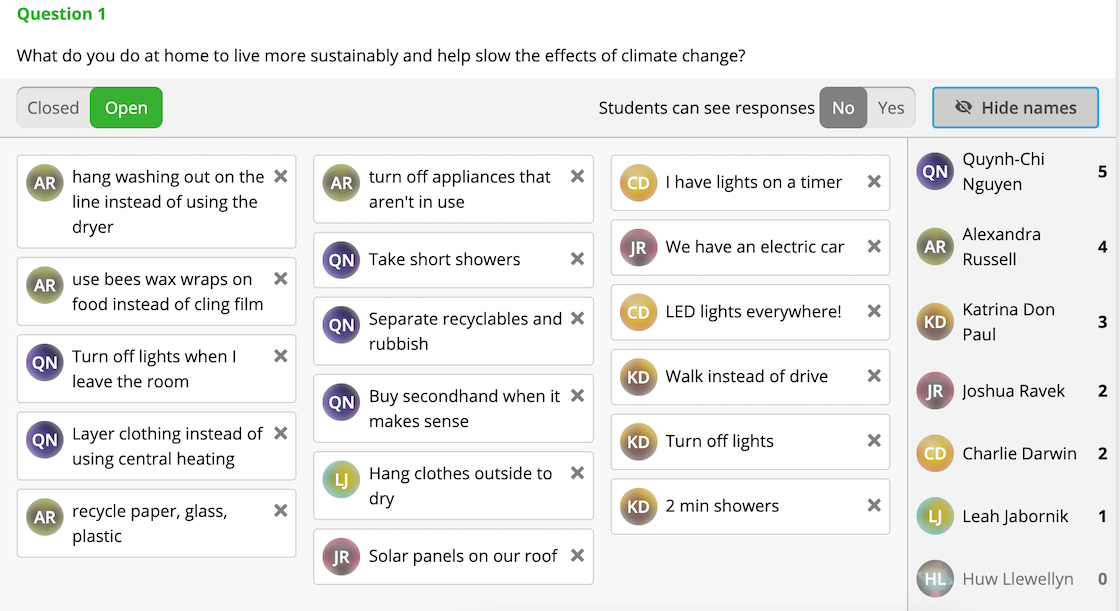Click LJ avatar on 'Hang clothes outside' card
Viewport: 1120px width, 611px height.
point(342,480)
